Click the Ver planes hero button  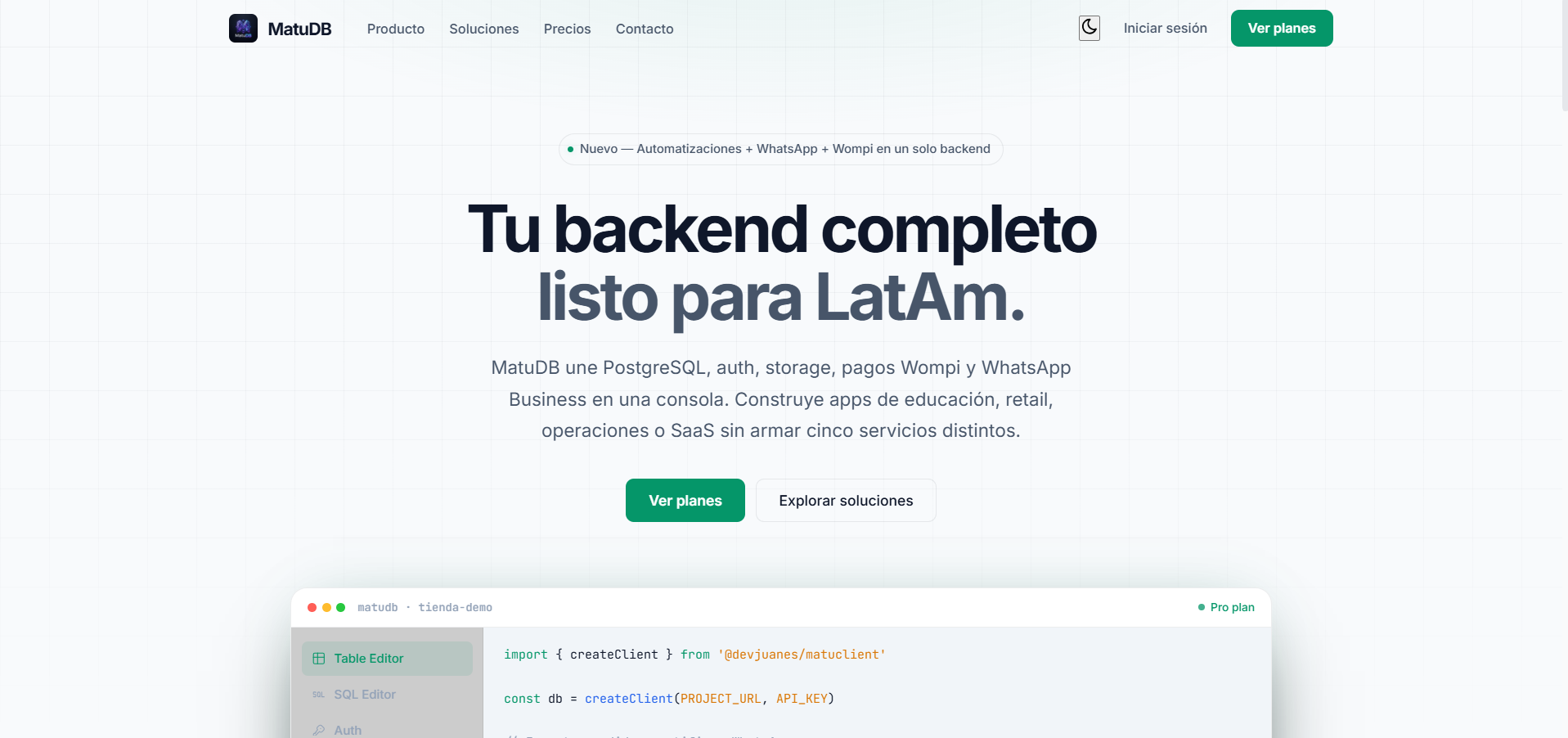pos(685,500)
